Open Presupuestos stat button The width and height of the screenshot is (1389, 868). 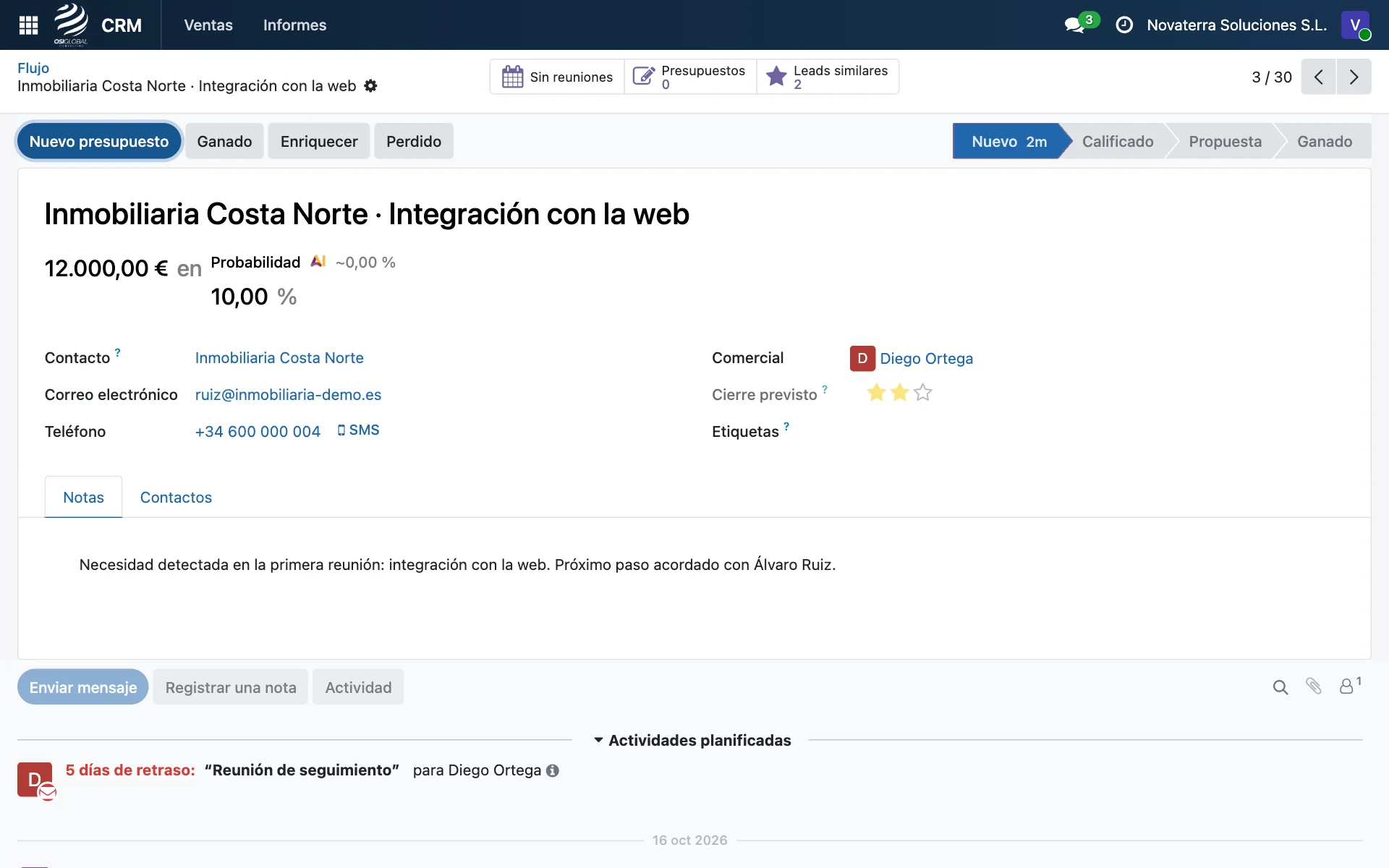pyautogui.click(x=690, y=77)
